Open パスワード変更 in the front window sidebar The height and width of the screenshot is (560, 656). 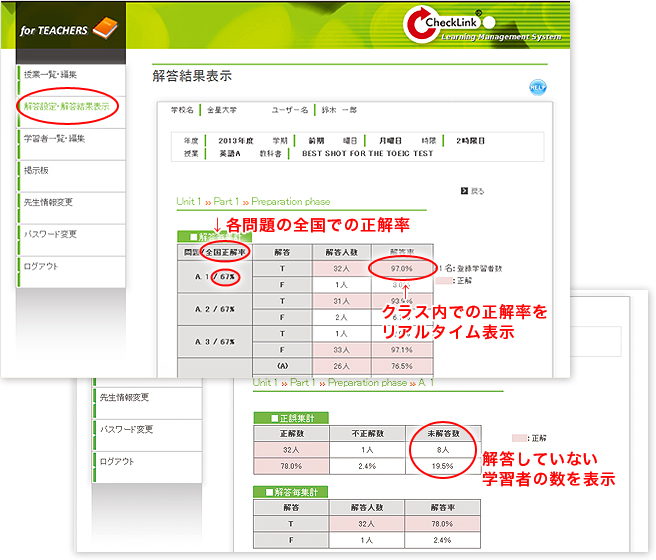[x=71, y=240]
